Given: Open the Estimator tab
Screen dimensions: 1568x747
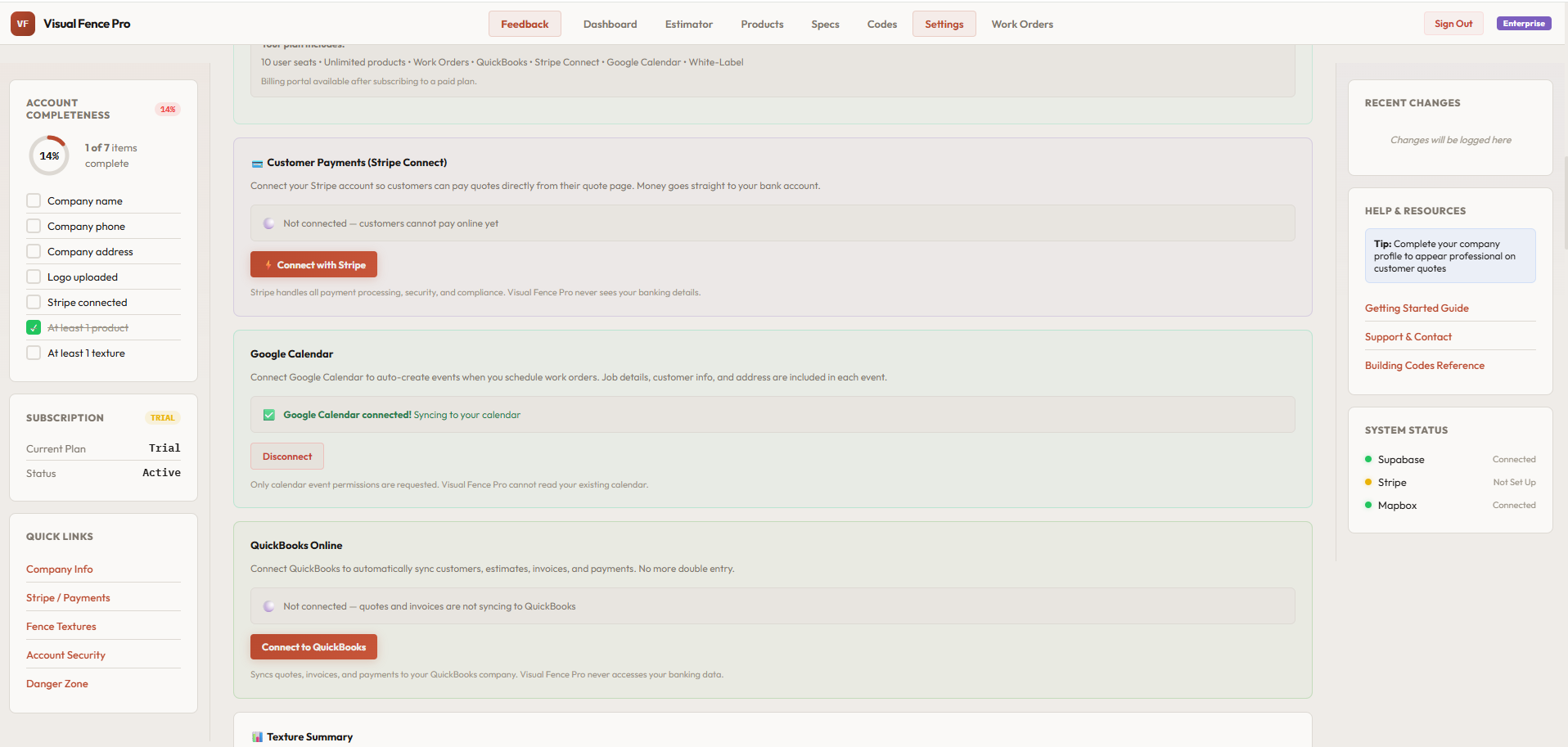Looking at the screenshot, I should pos(688,25).
